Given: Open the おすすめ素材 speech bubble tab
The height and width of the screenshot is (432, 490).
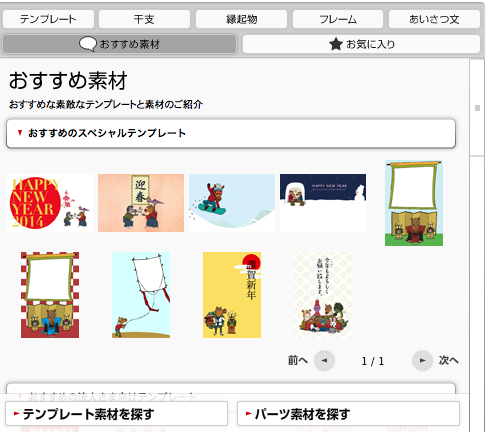Looking at the screenshot, I should click(x=119, y=44).
